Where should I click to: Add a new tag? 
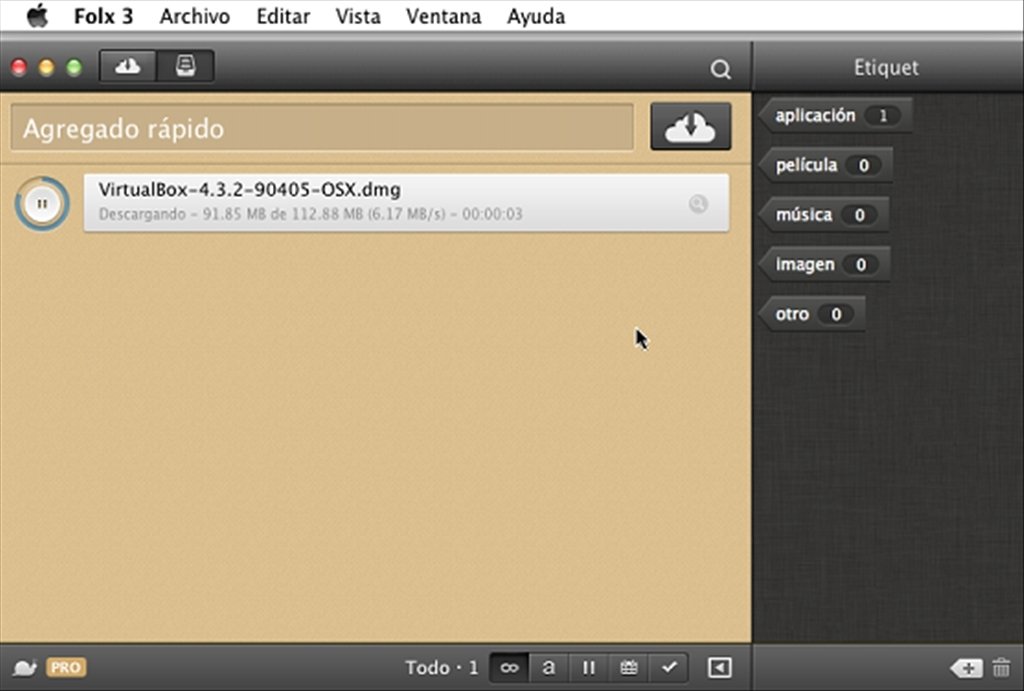[965, 668]
